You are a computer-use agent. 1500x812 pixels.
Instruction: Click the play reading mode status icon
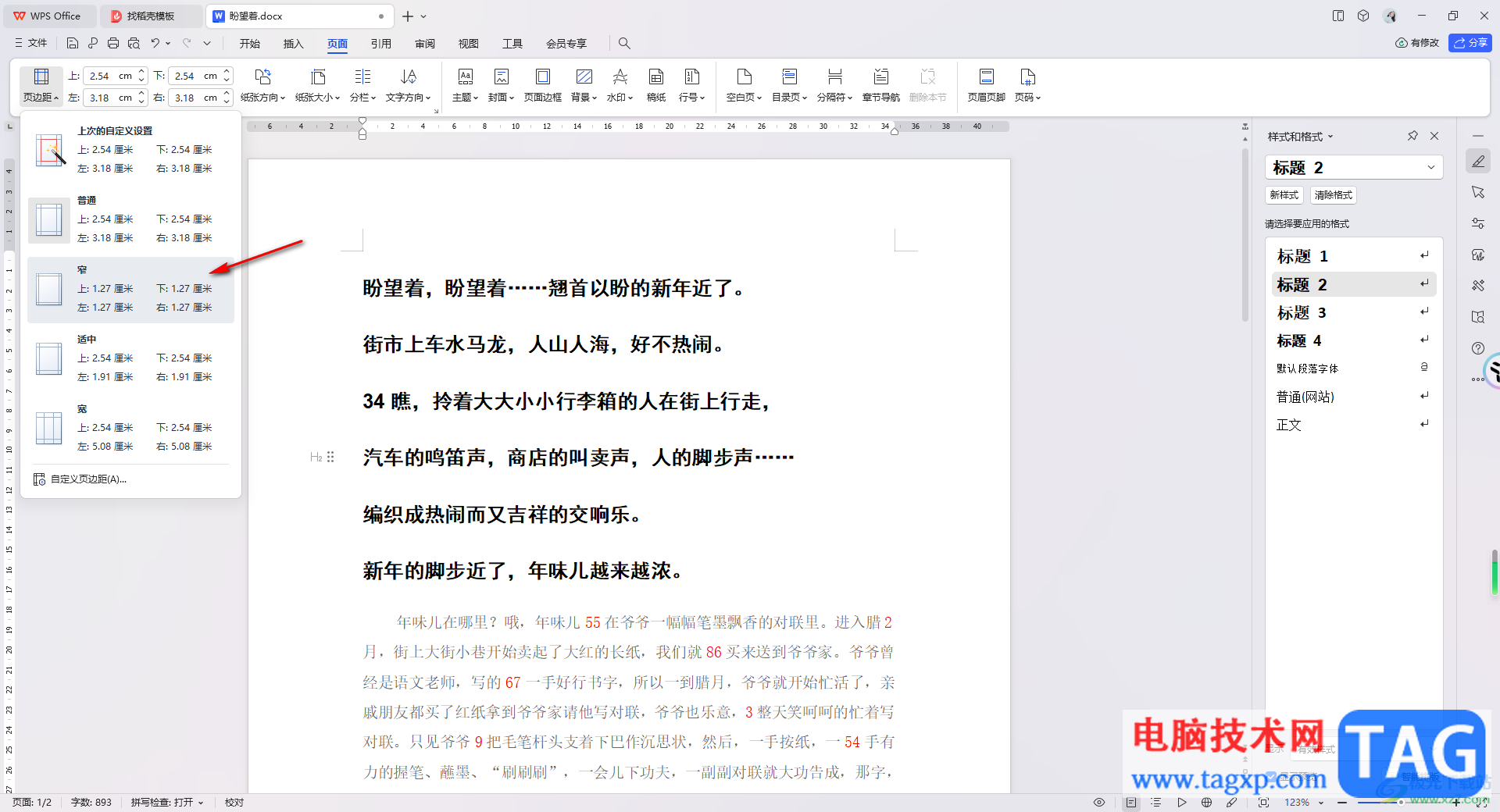1182,803
